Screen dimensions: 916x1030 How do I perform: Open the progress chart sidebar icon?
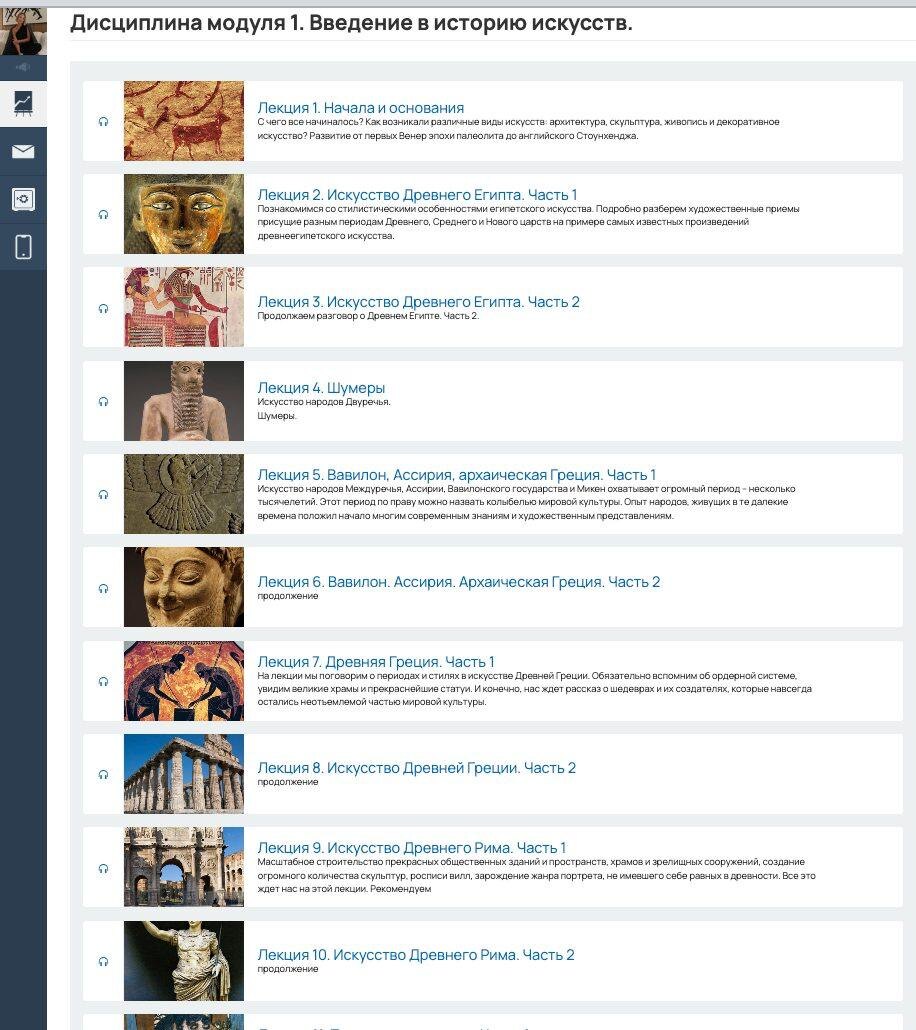point(23,104)
